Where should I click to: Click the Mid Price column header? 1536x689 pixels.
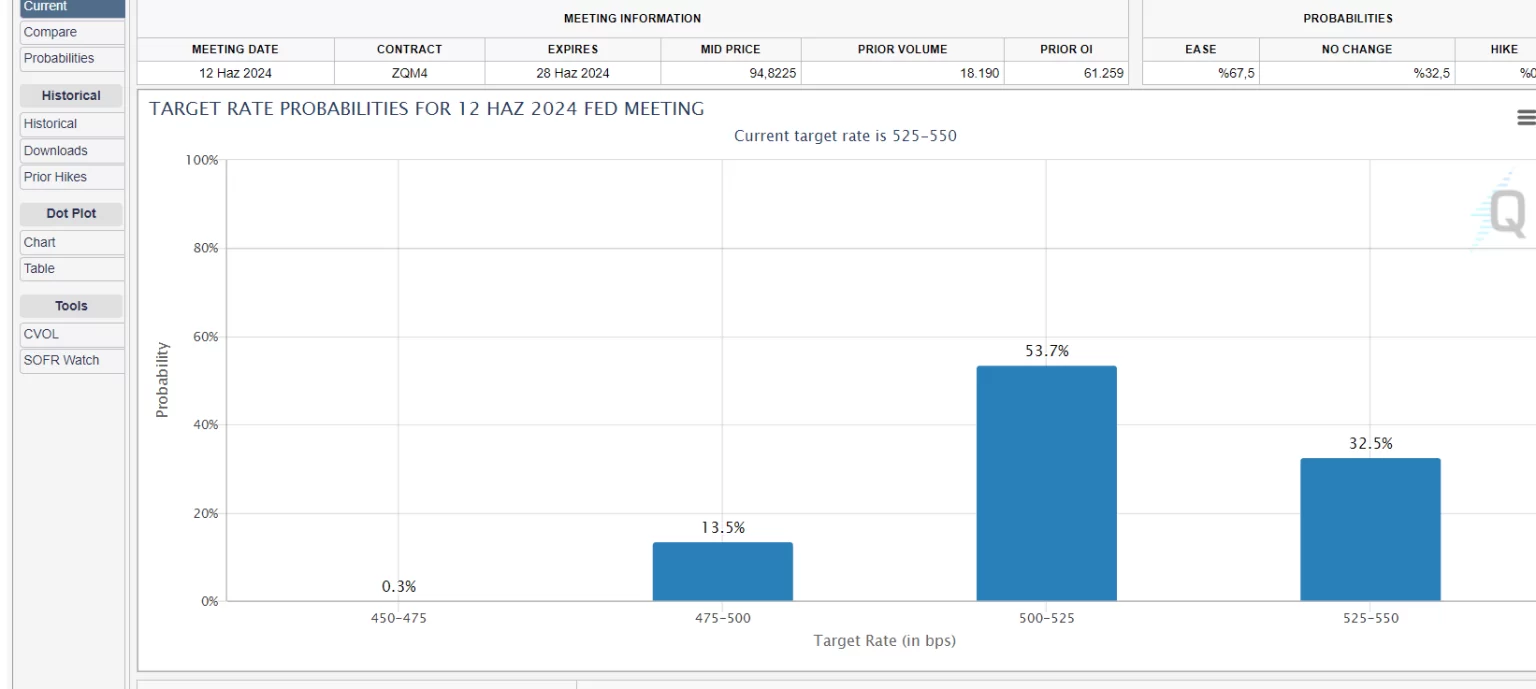(730, 49)
